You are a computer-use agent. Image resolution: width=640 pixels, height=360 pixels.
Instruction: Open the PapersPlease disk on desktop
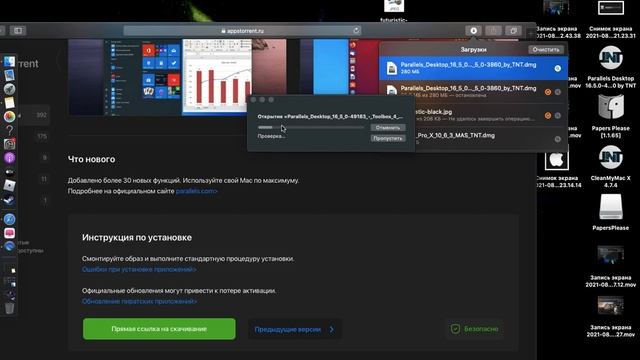[611, 207]
